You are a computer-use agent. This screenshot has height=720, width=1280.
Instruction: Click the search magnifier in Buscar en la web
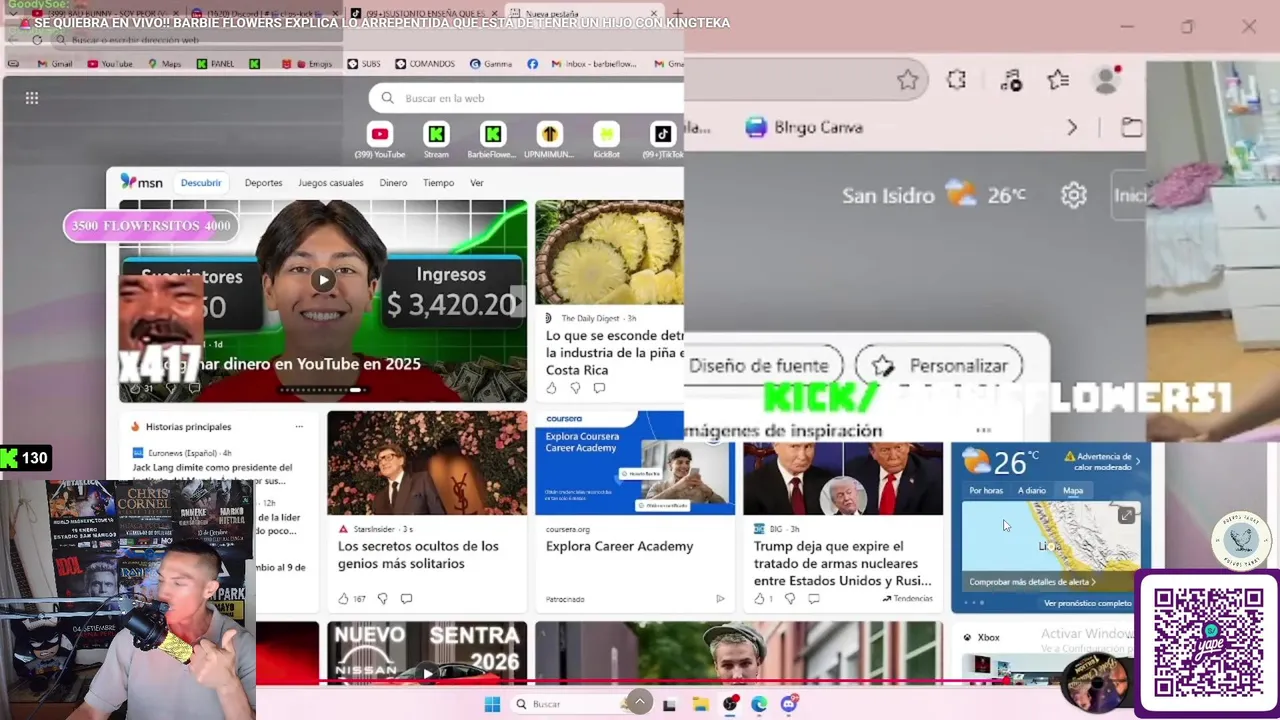coord(388,98)
